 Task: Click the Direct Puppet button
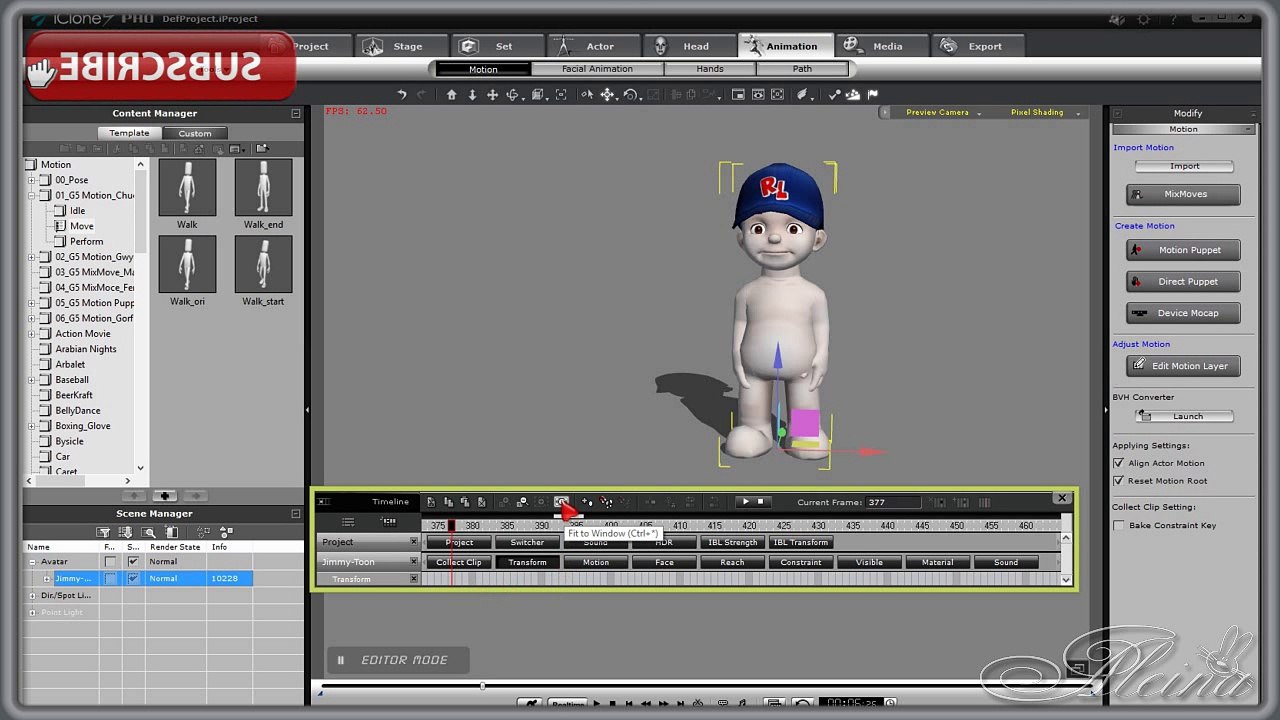(1183, 282)
